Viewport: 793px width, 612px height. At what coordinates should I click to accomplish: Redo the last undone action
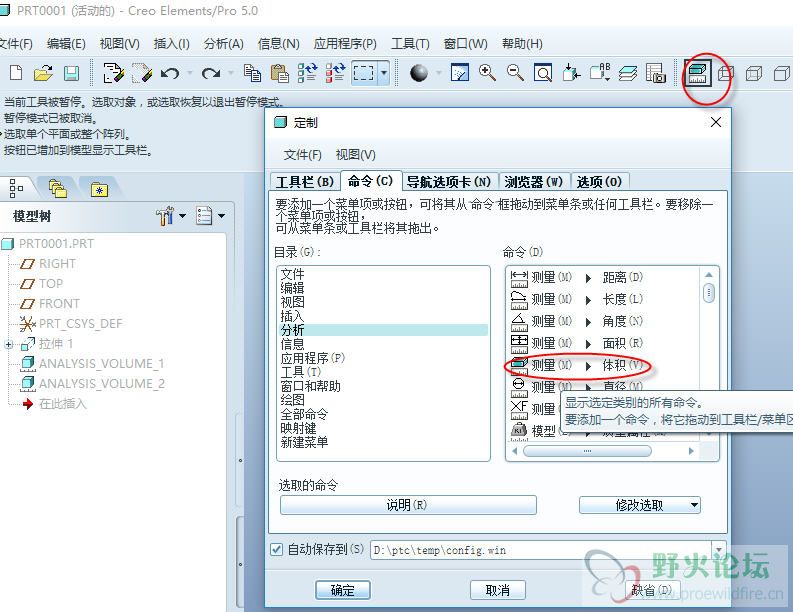(x=211, y=73)
